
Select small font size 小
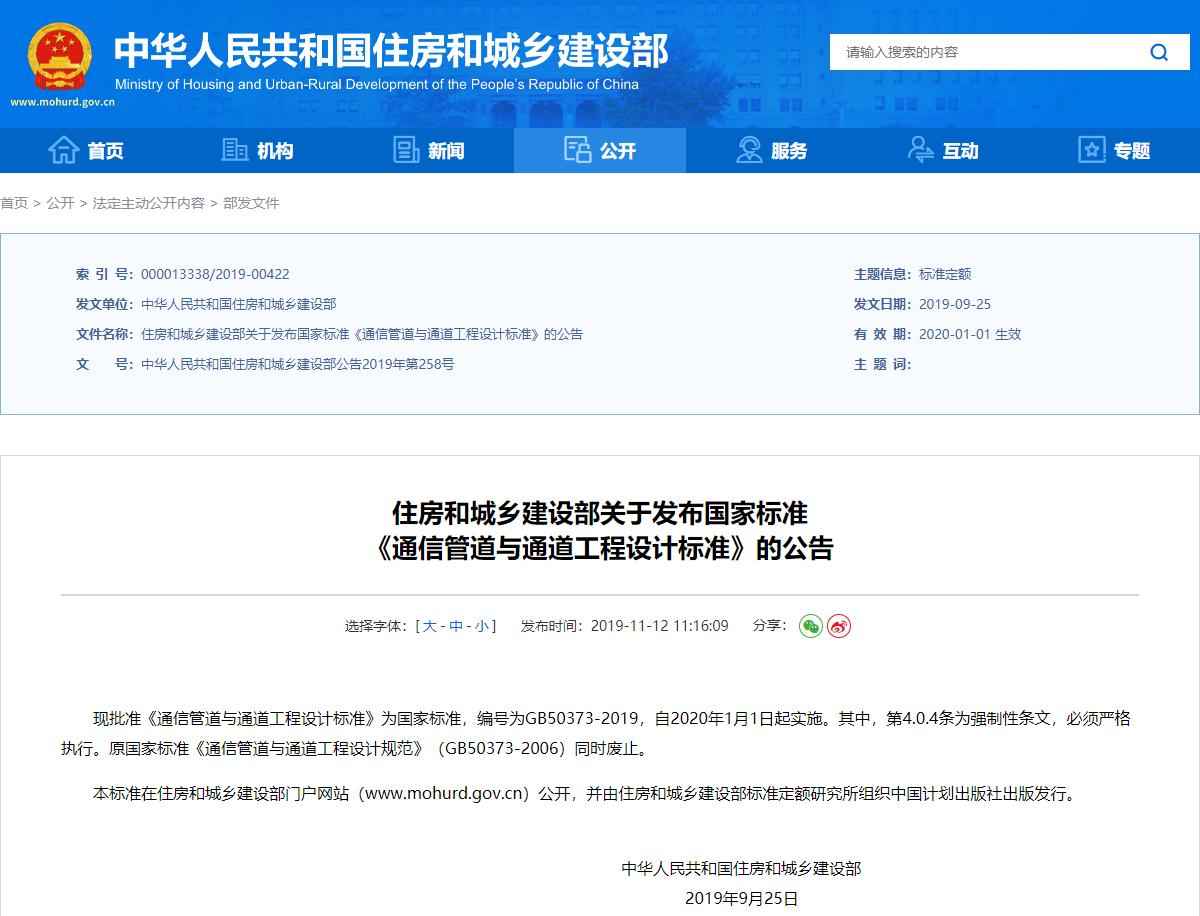(x=482, y=626)
